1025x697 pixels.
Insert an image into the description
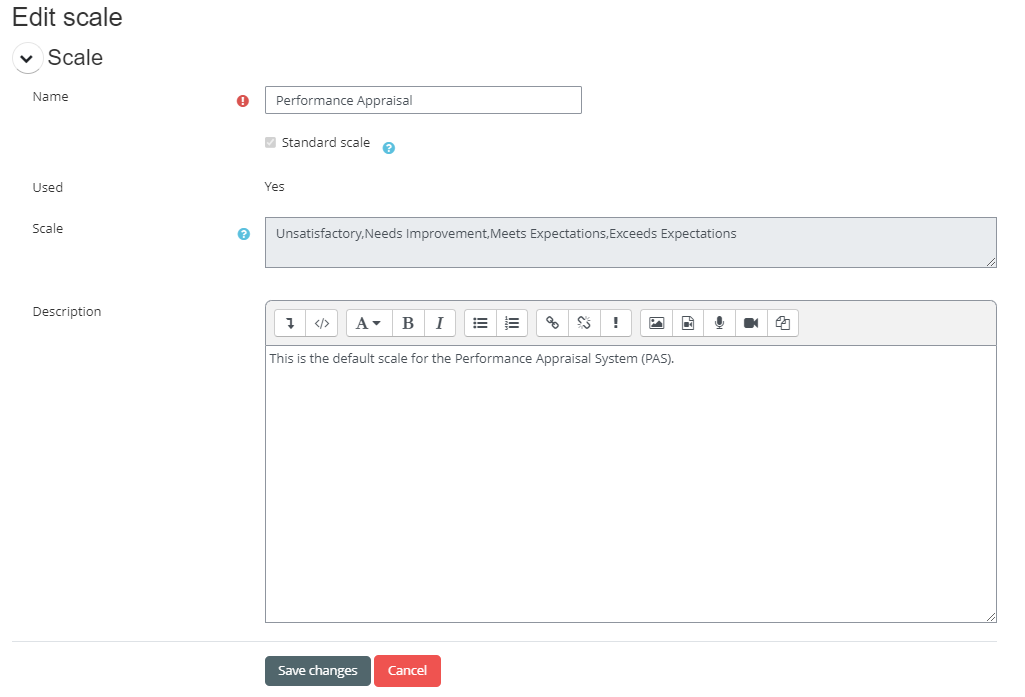tap(656, 323)
